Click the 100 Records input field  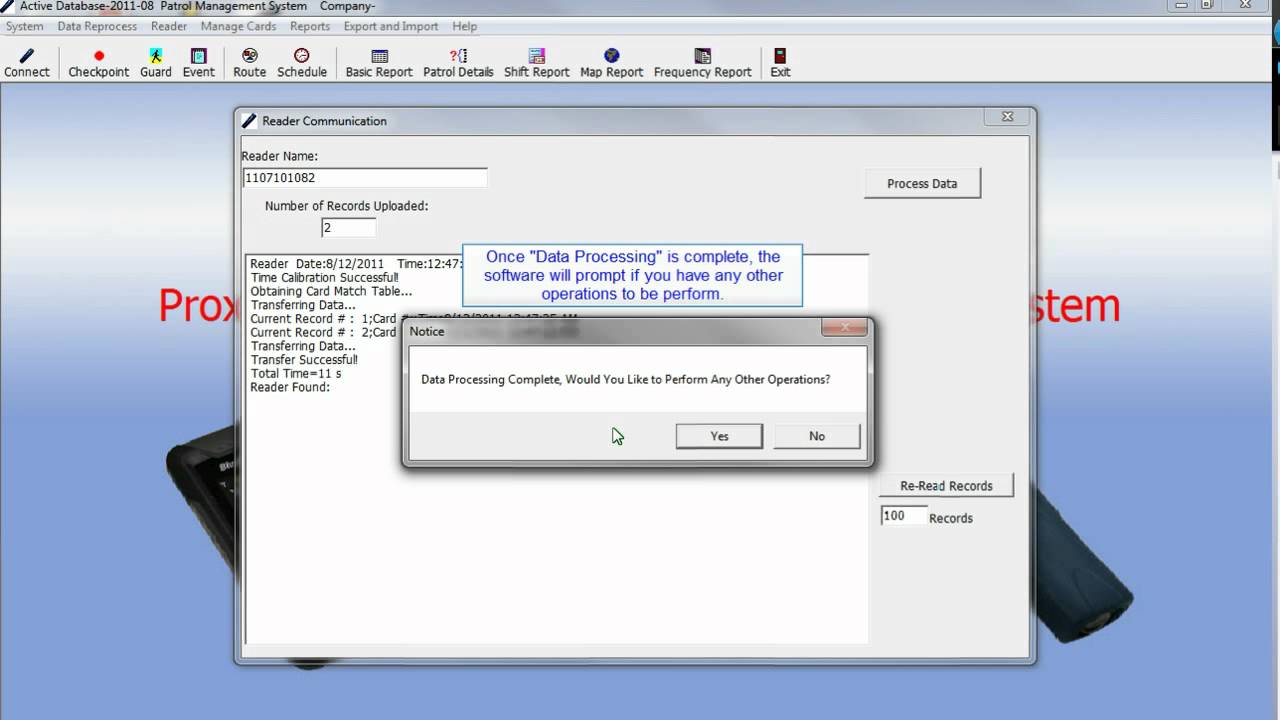point(903,516)
